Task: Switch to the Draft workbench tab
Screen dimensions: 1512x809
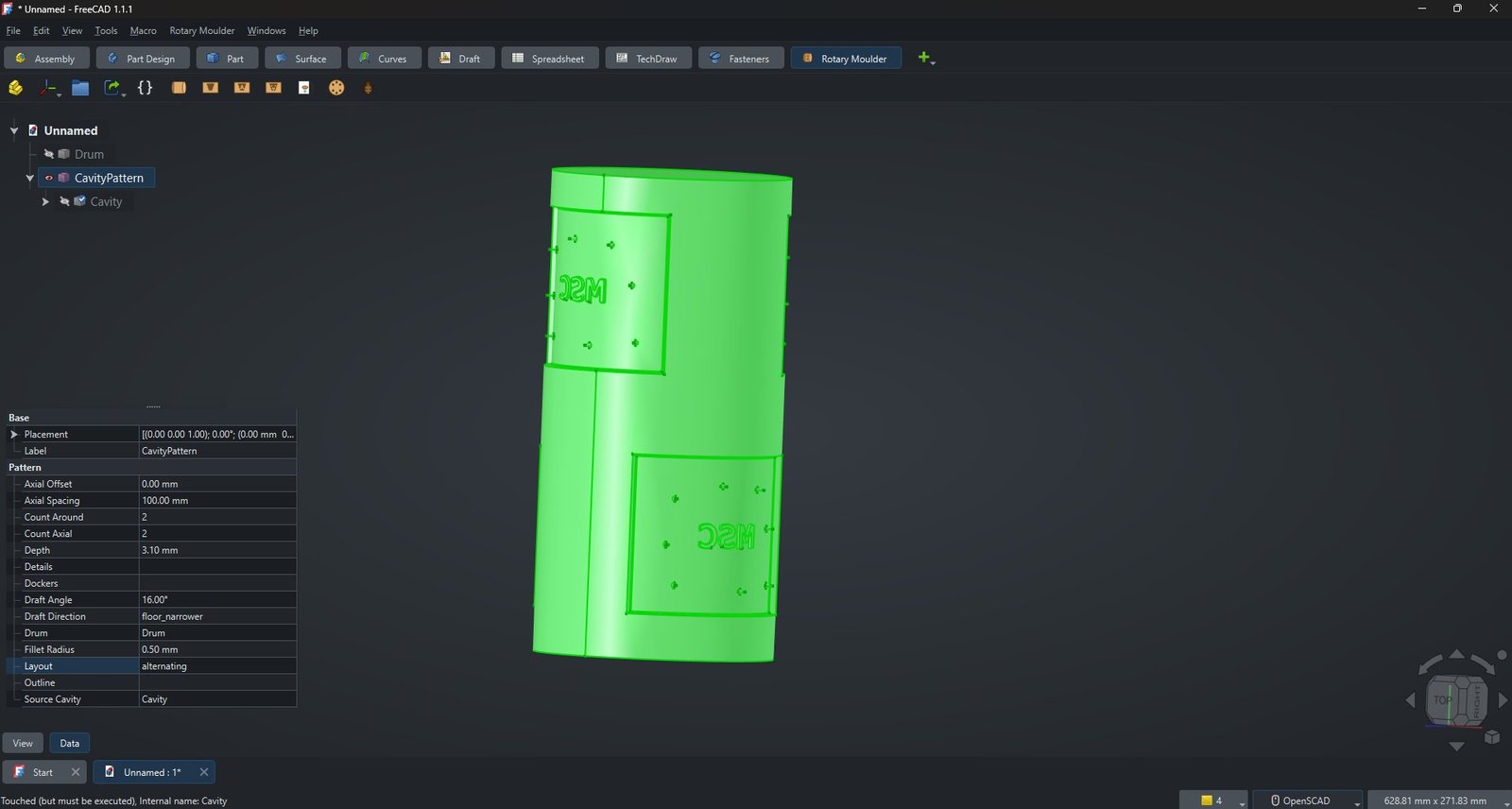Action: pyautogui.click(x=461, y=59)
